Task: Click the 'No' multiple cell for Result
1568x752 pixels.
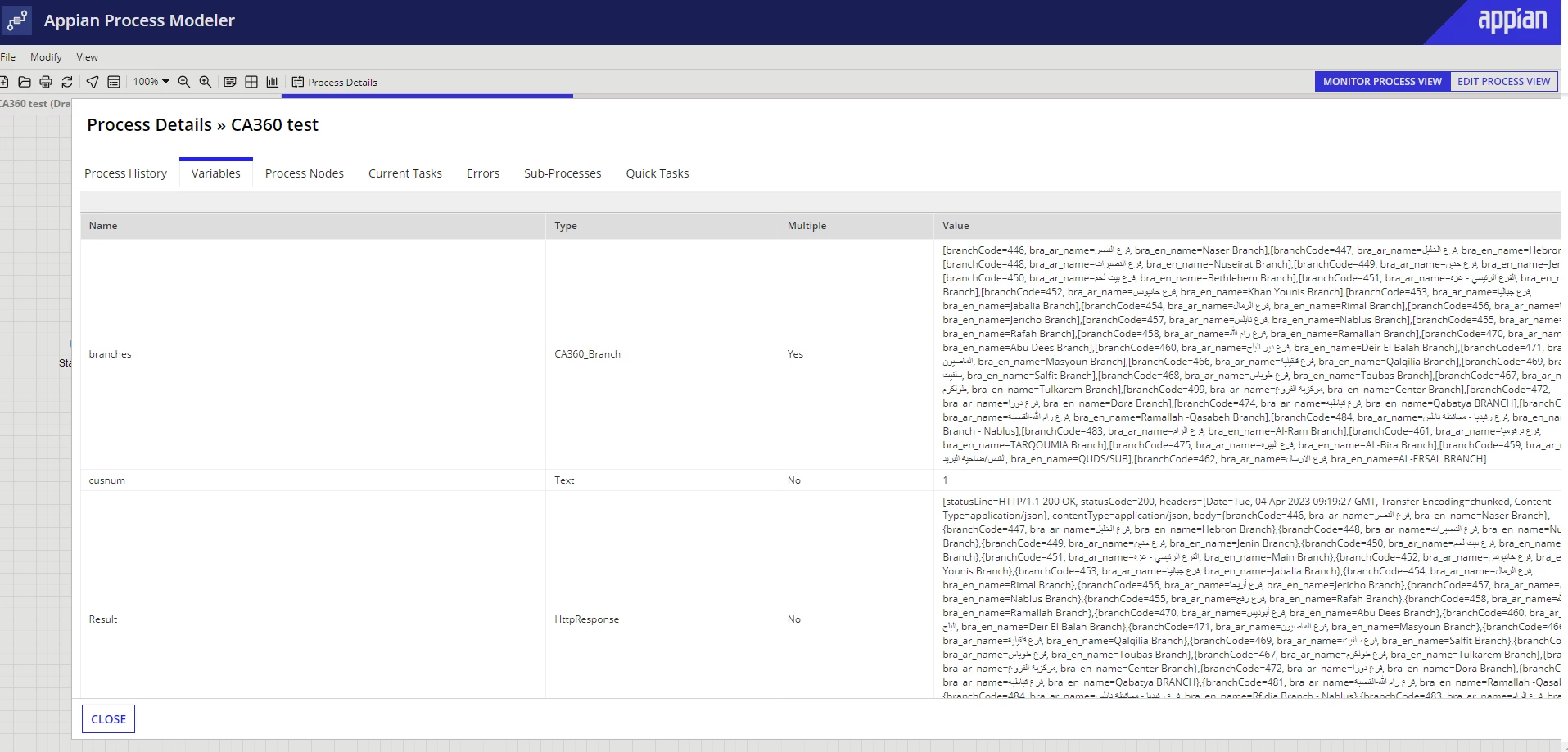Action: (856, 619)
